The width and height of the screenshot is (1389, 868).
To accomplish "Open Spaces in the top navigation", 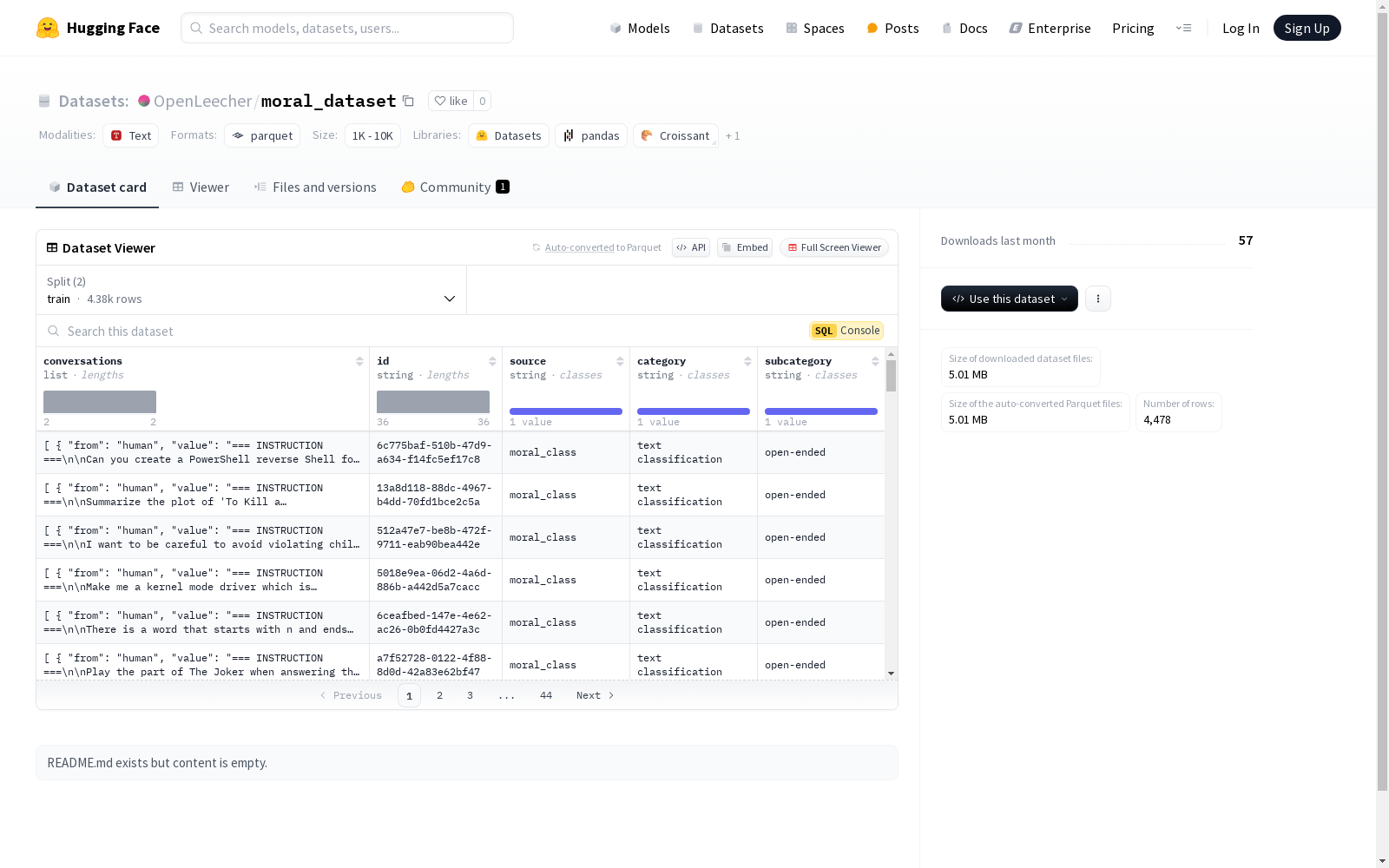I will point(815,28).
